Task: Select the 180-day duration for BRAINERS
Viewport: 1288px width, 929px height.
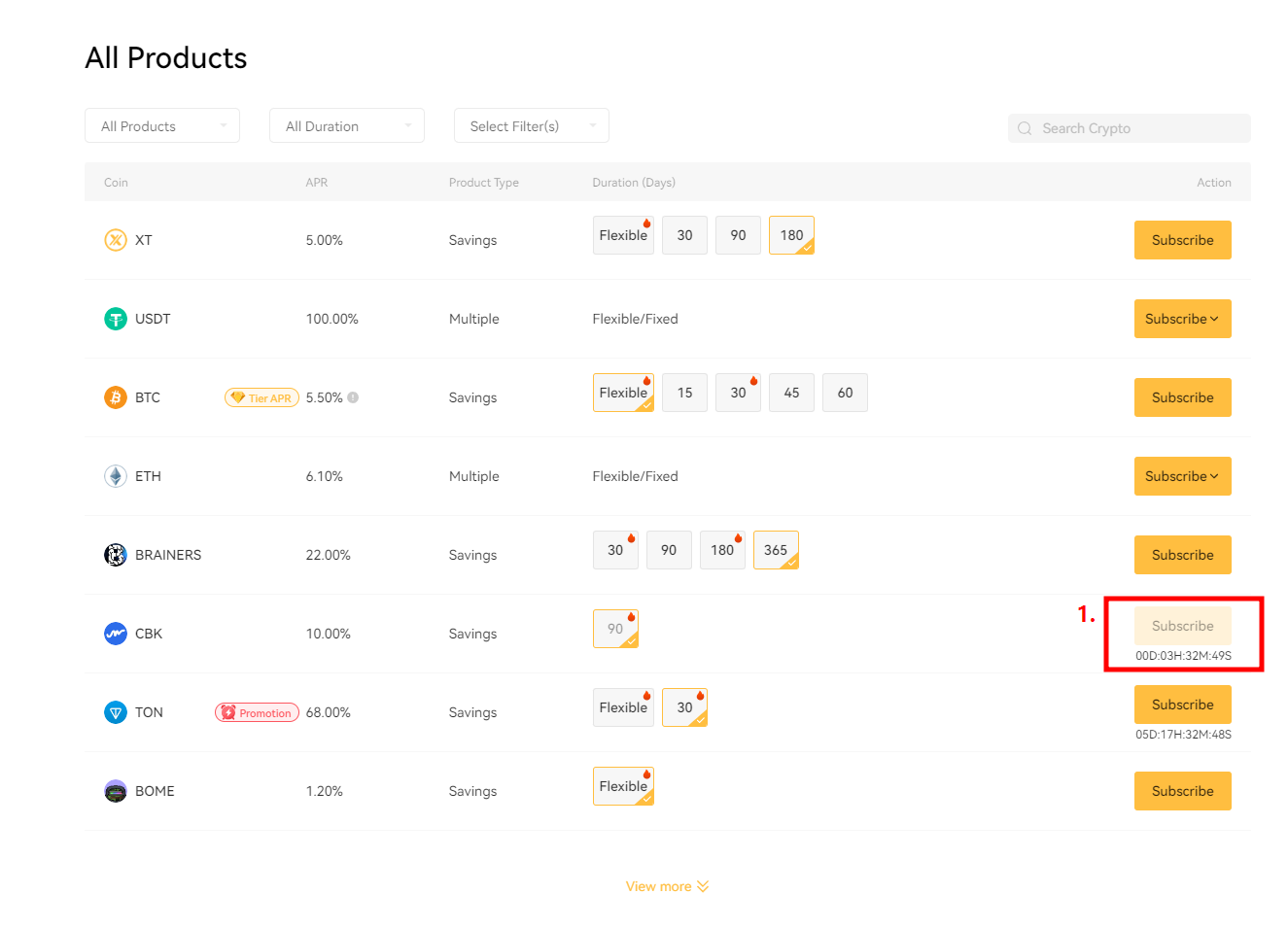Action: (x=722, y=550)
